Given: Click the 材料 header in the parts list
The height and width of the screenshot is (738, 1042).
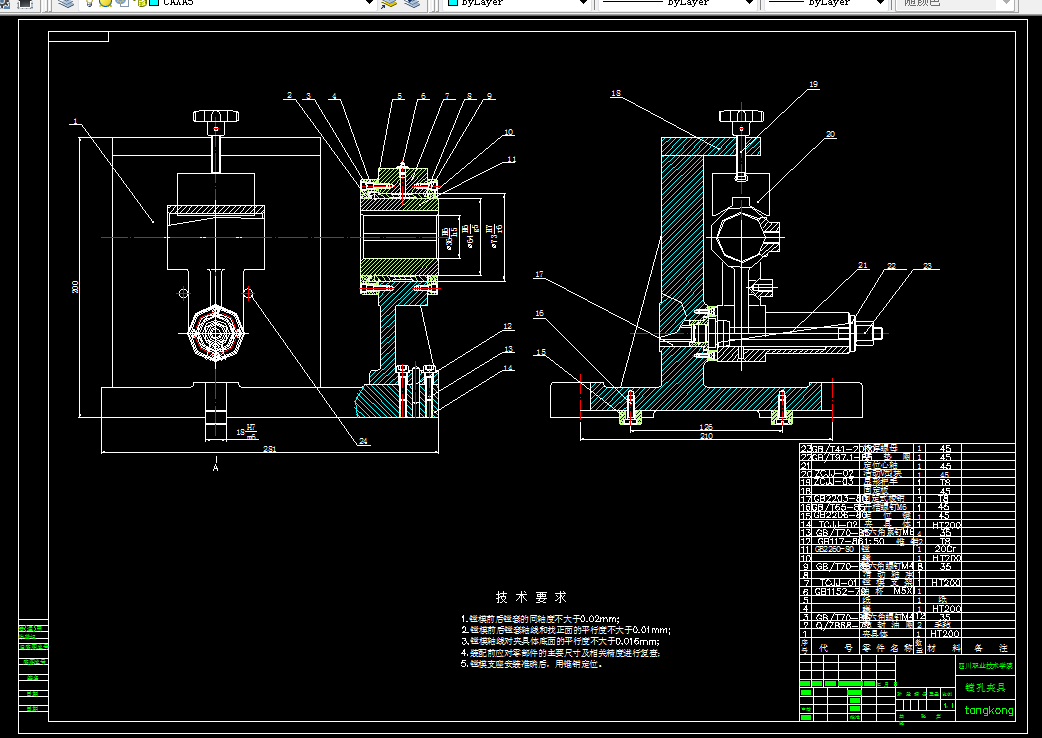Looking at the screenshot, I should click(946, 648).
